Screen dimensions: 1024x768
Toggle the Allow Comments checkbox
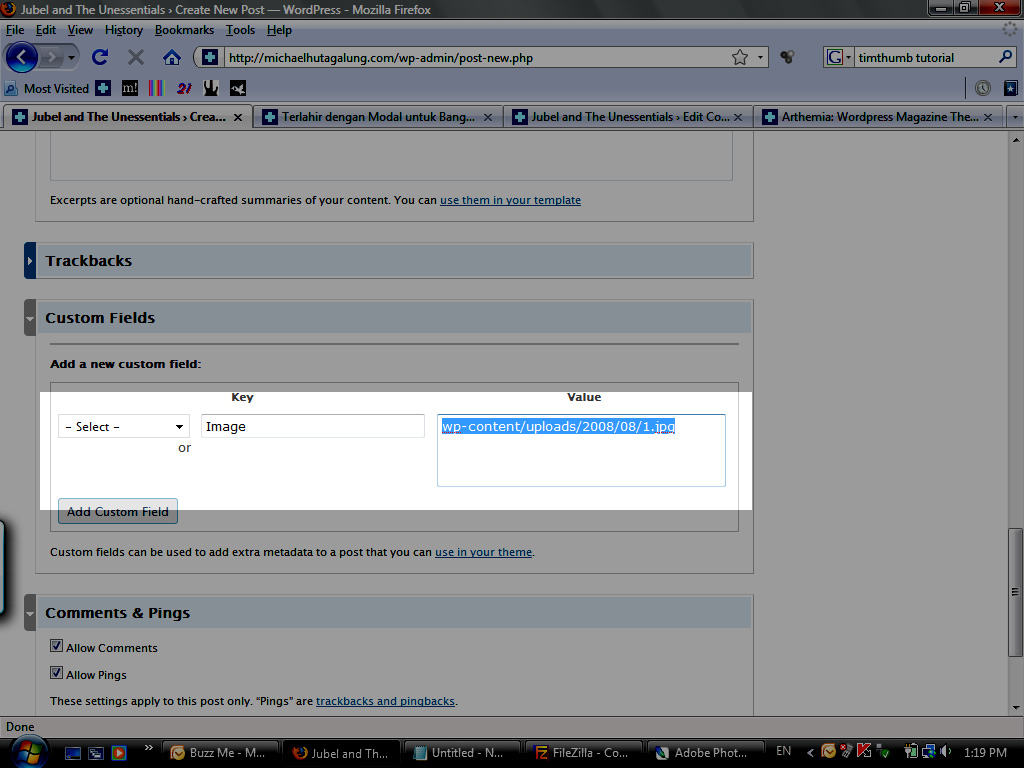(57, 647)
